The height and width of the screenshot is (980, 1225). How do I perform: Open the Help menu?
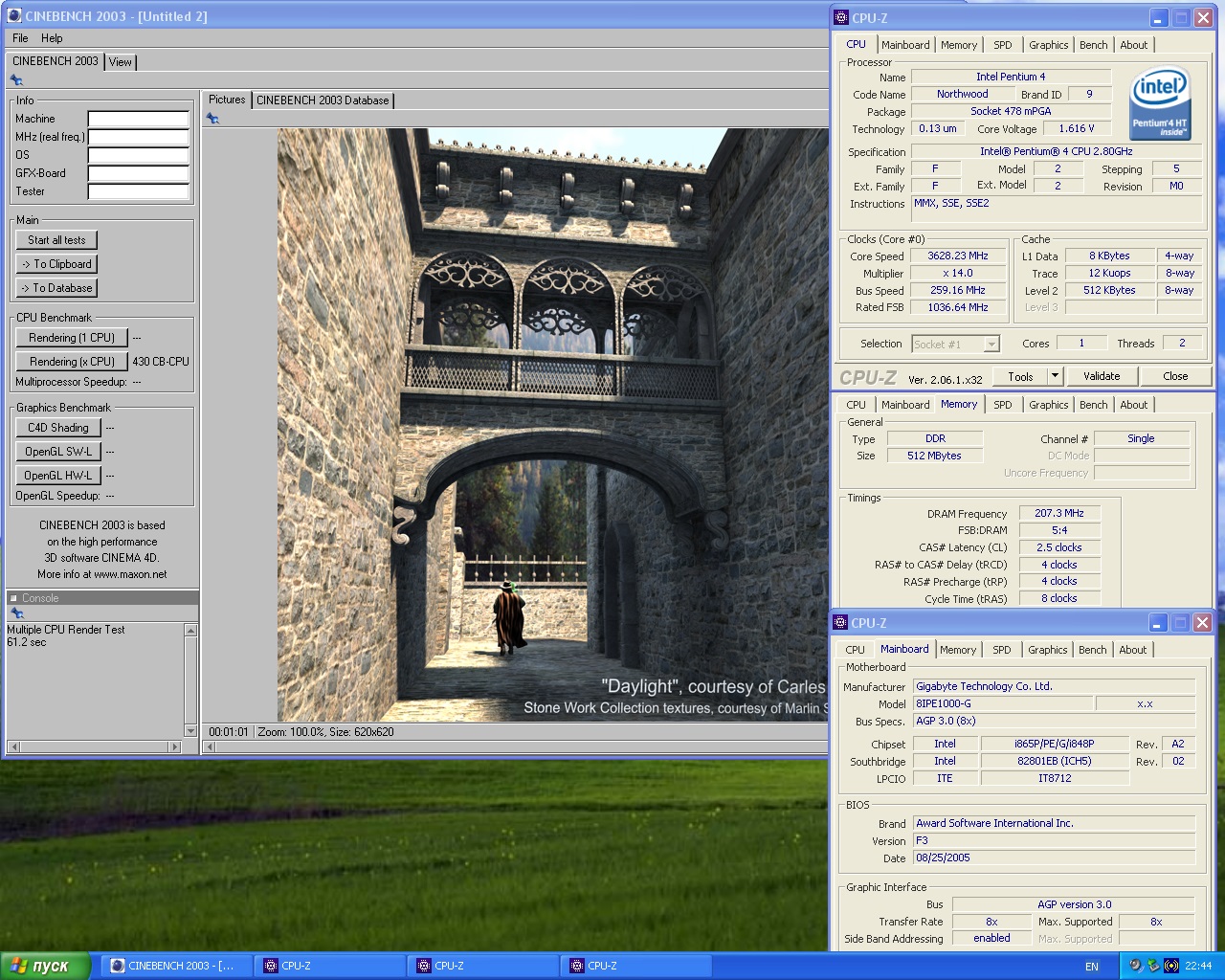(x=52, y=38)
